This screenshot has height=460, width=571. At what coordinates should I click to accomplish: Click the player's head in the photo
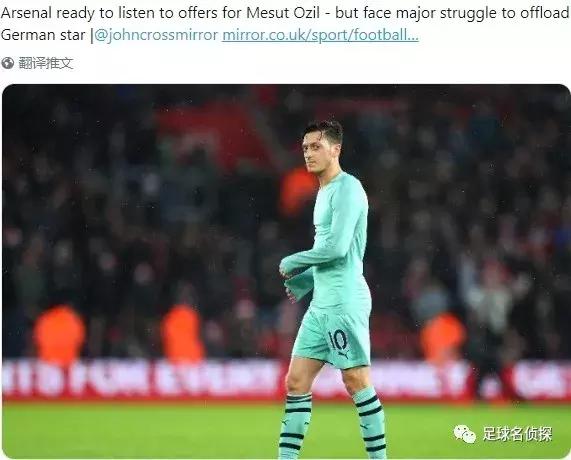tap(322, 146)
